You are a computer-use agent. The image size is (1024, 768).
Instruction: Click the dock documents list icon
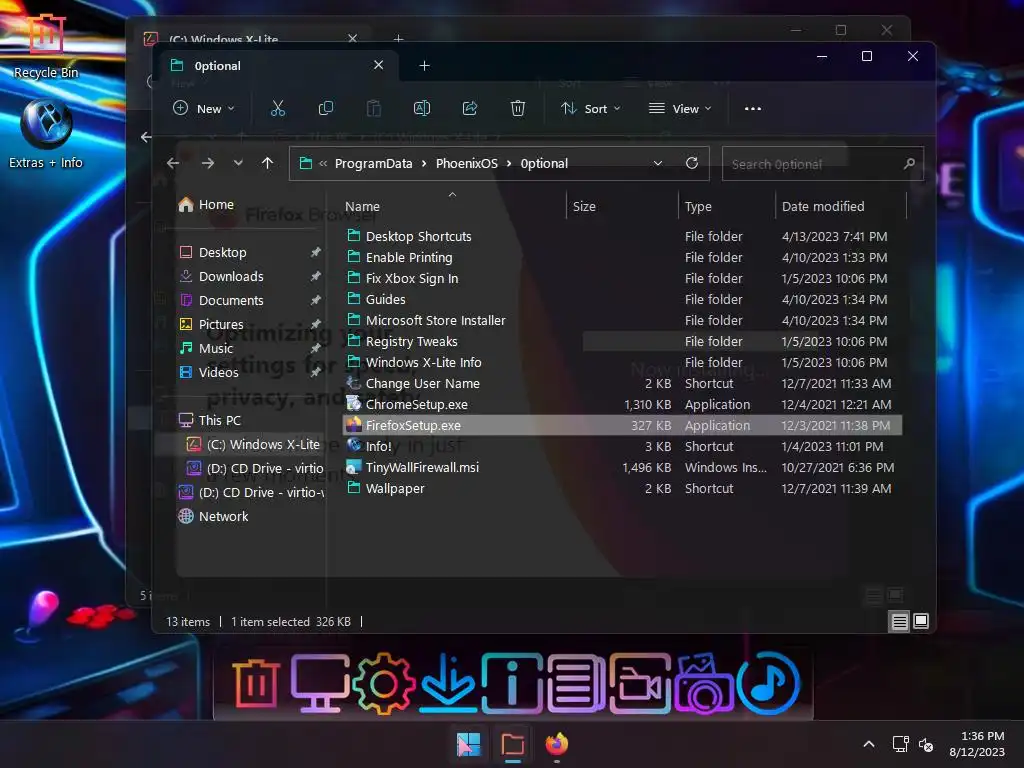576,684
